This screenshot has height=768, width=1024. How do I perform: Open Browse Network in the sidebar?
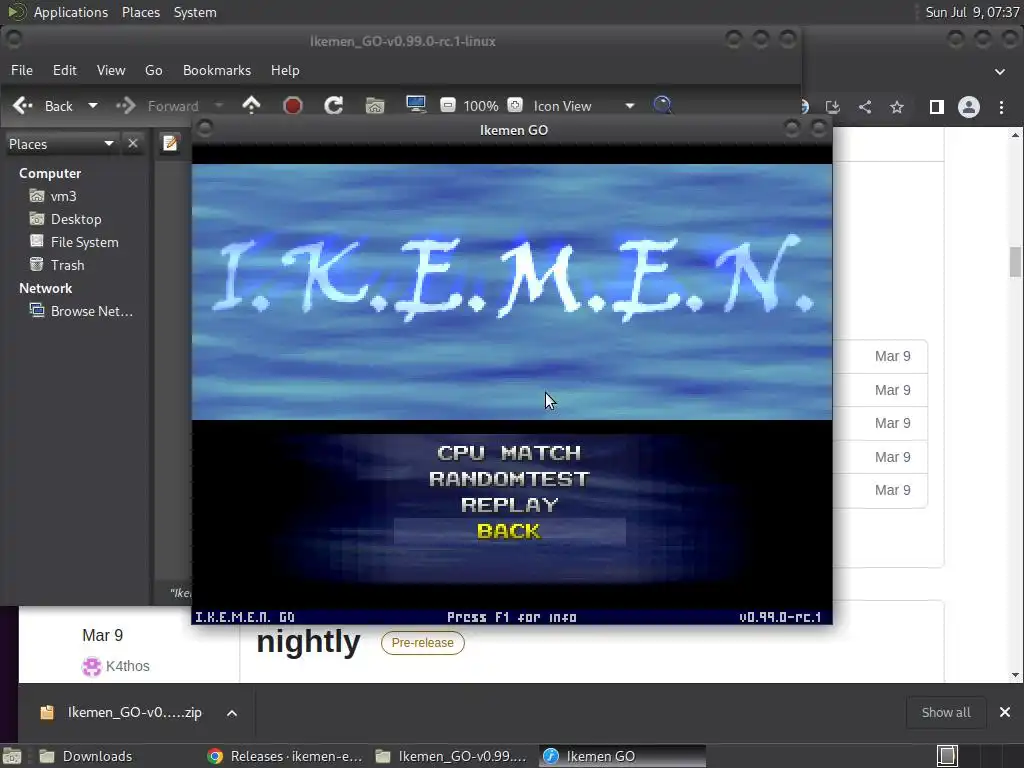(x=91, y=311)
